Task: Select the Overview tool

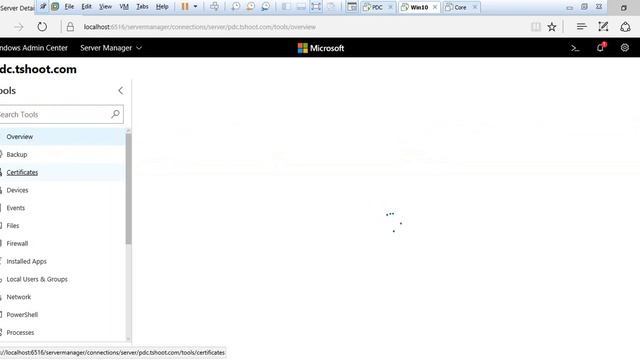Action: tap(62, 137)
